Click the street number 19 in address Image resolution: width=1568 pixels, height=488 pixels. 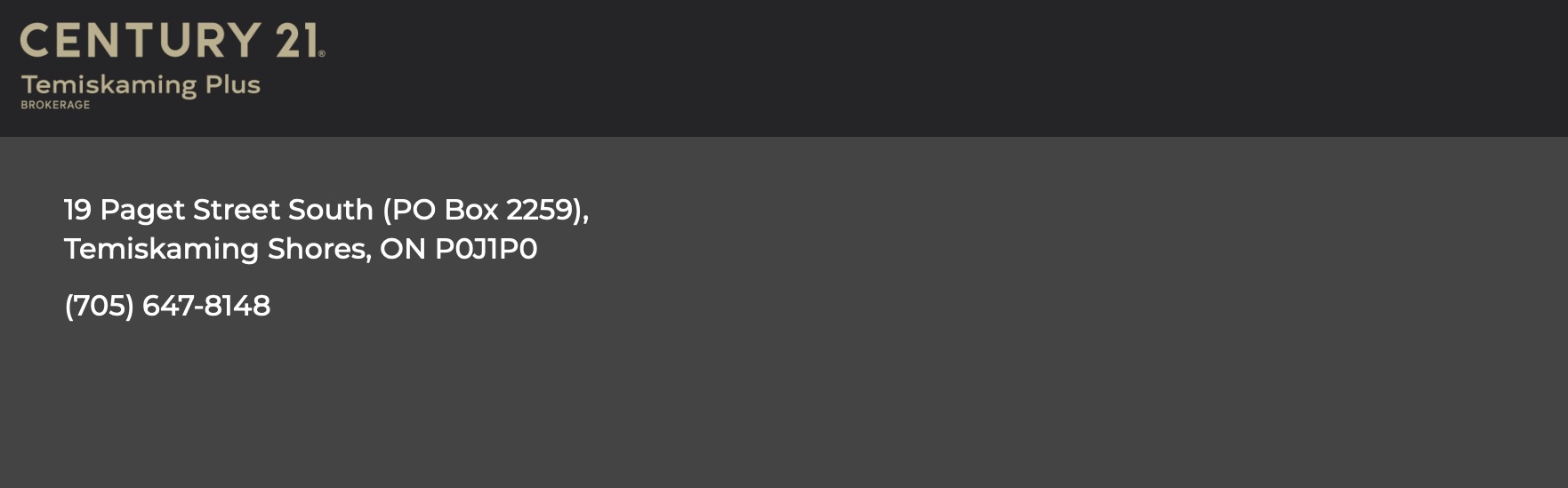[77, 210]
